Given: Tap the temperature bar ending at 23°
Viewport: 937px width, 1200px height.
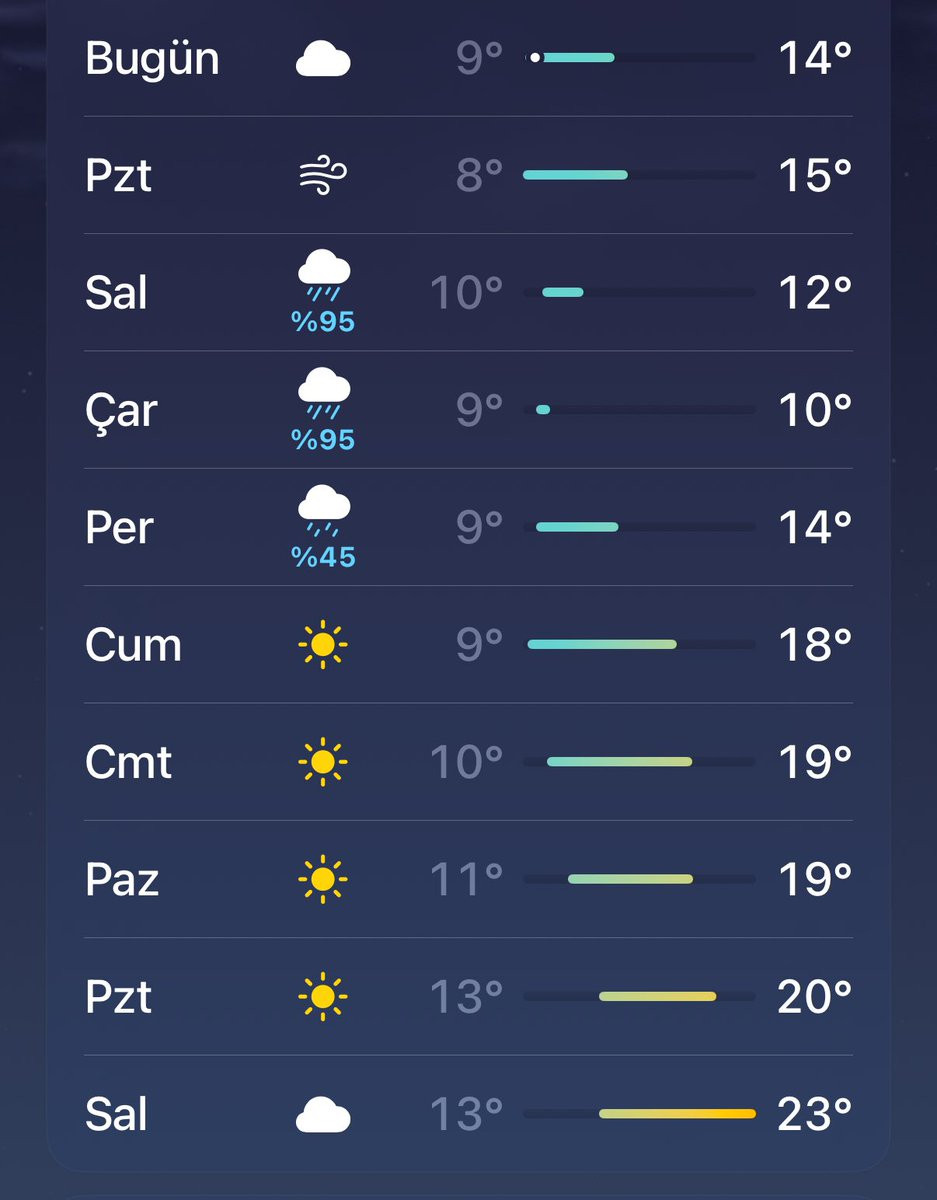Looking at the screenshot, I should click(x=639, y=1114).
